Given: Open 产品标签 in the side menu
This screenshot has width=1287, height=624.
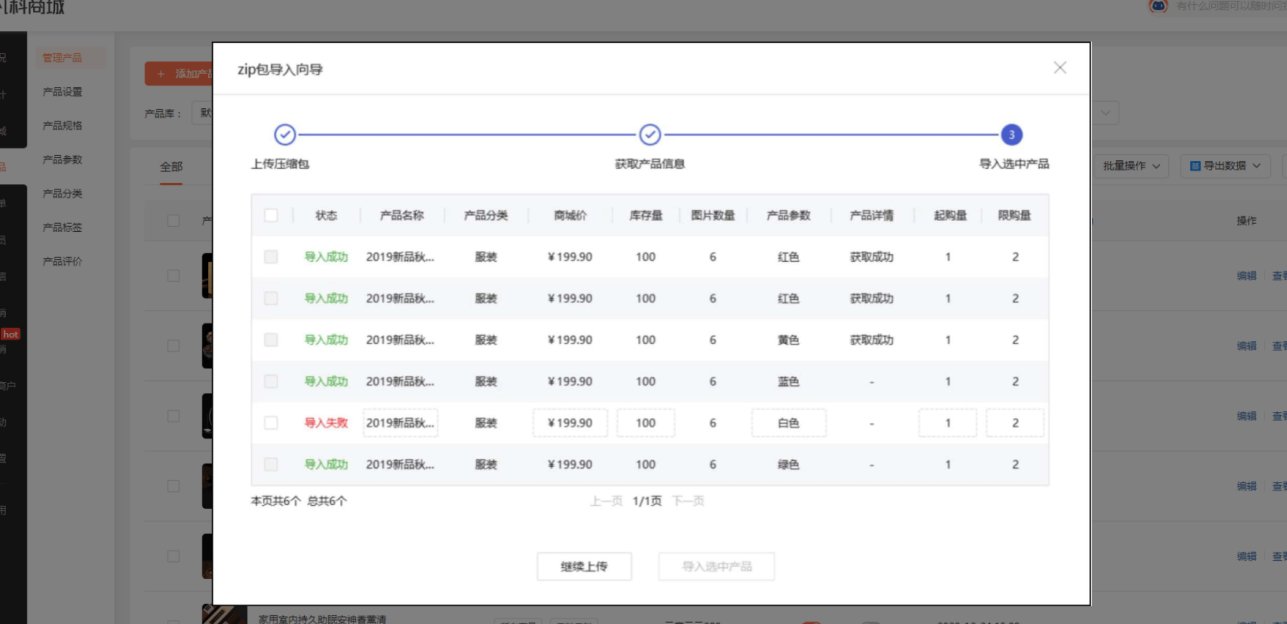Looking at the screenshot, I should (62, 228).
